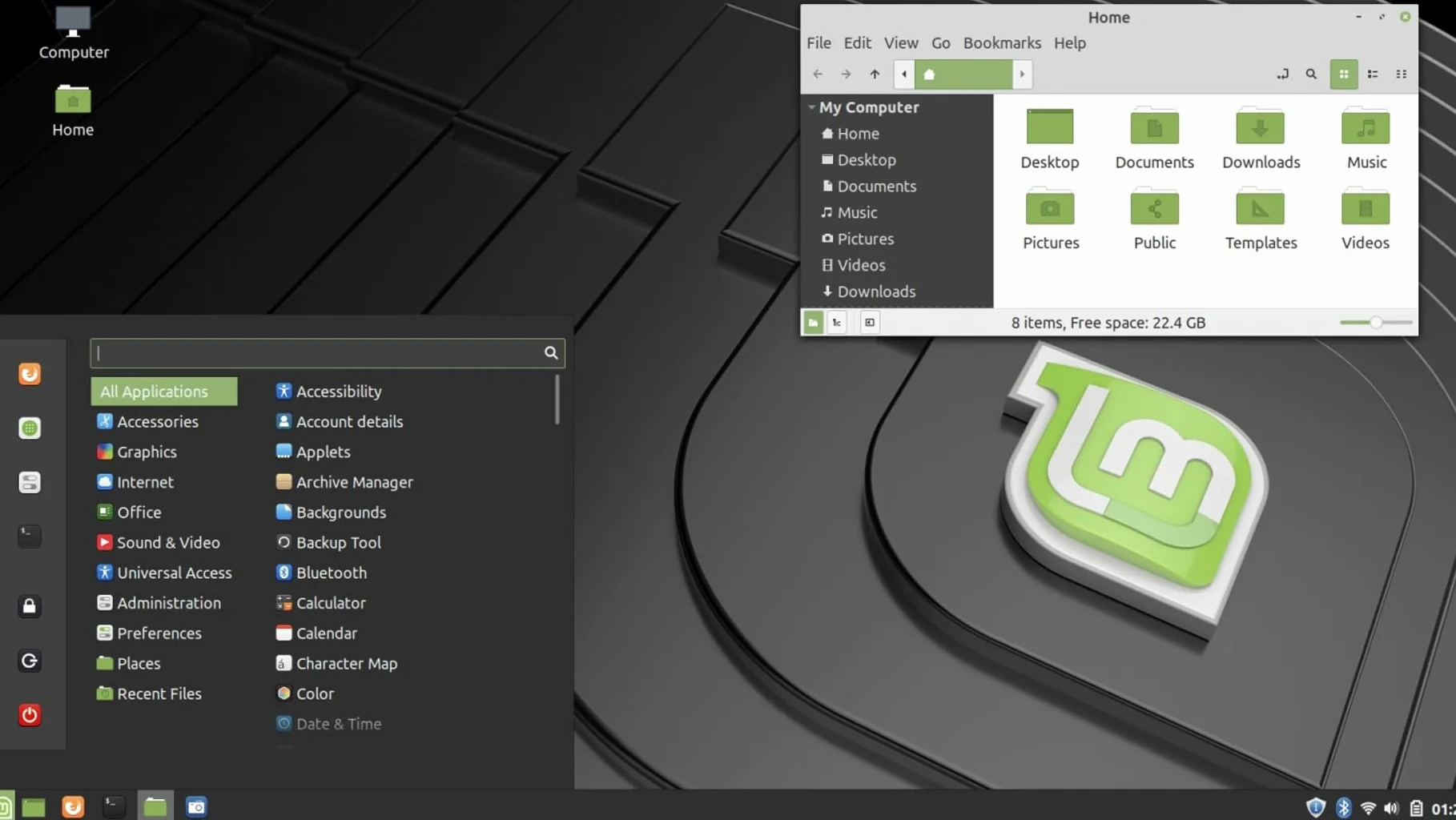Click the Bluetooth tray icon
The width and height of the screenshot is (1456, 820).
point(1343,808)
